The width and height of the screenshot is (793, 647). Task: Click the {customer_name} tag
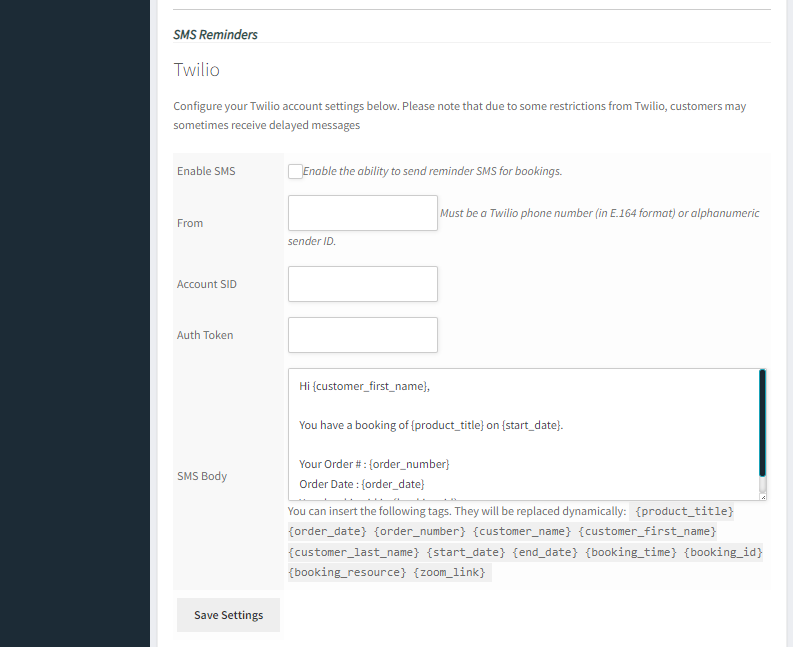(521, 532)
